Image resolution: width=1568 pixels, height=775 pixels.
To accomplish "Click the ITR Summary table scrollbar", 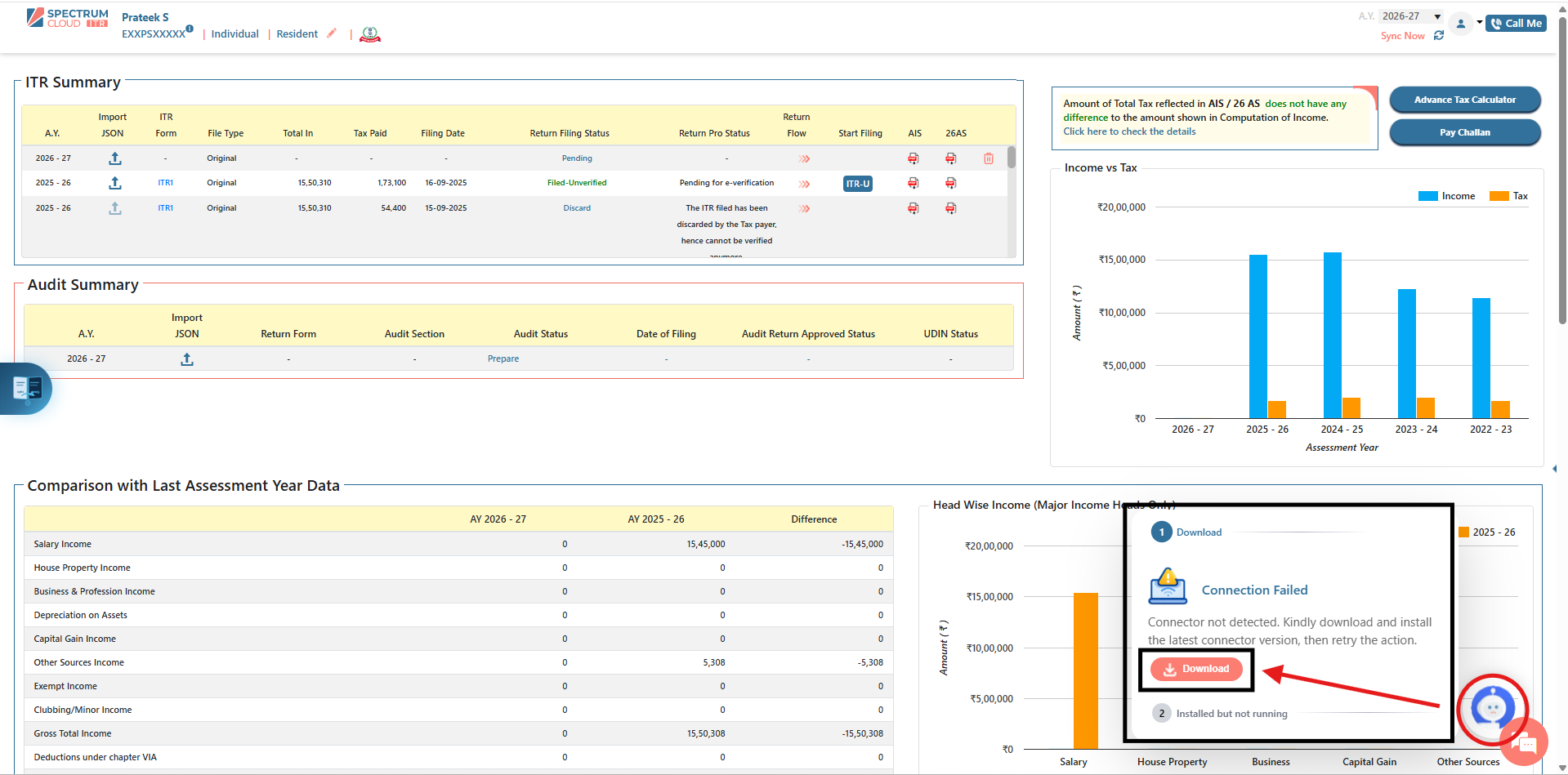I will click(1012, 158).
